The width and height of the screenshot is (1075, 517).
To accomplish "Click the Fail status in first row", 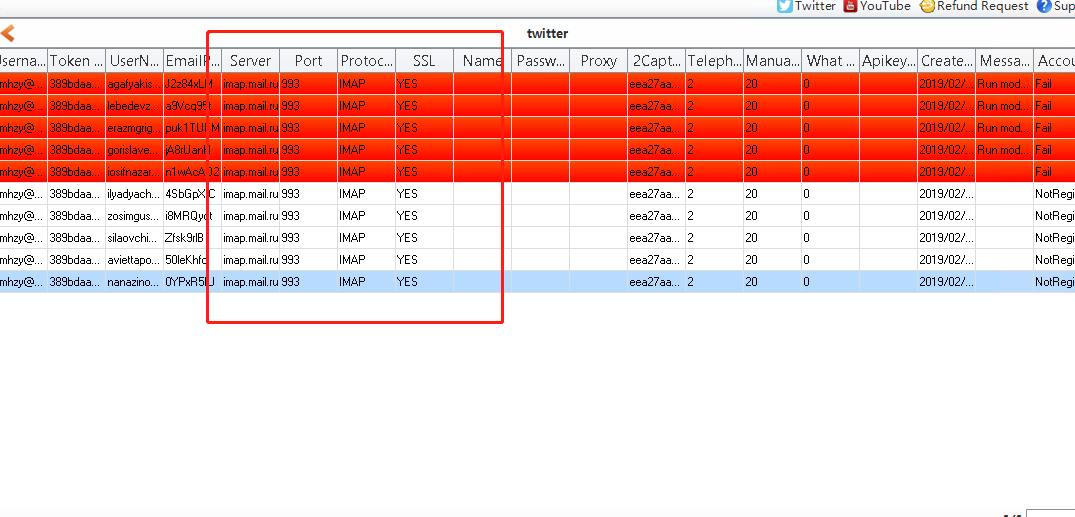I will pos(1045,84).
